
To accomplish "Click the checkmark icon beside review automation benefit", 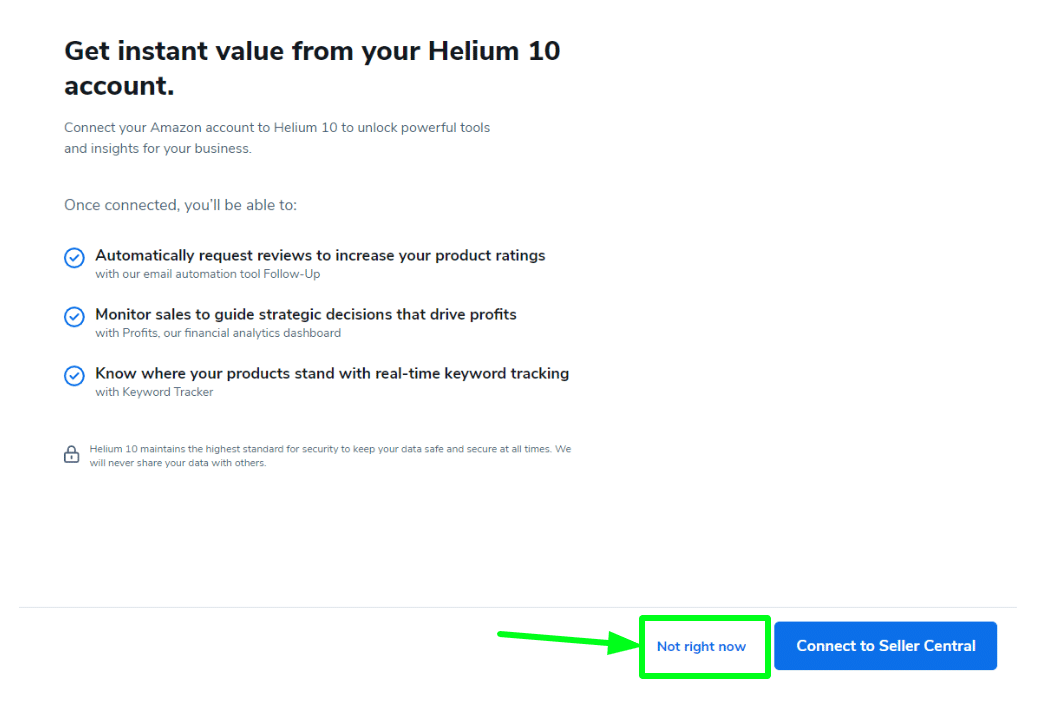I will [x=74, y=257].
